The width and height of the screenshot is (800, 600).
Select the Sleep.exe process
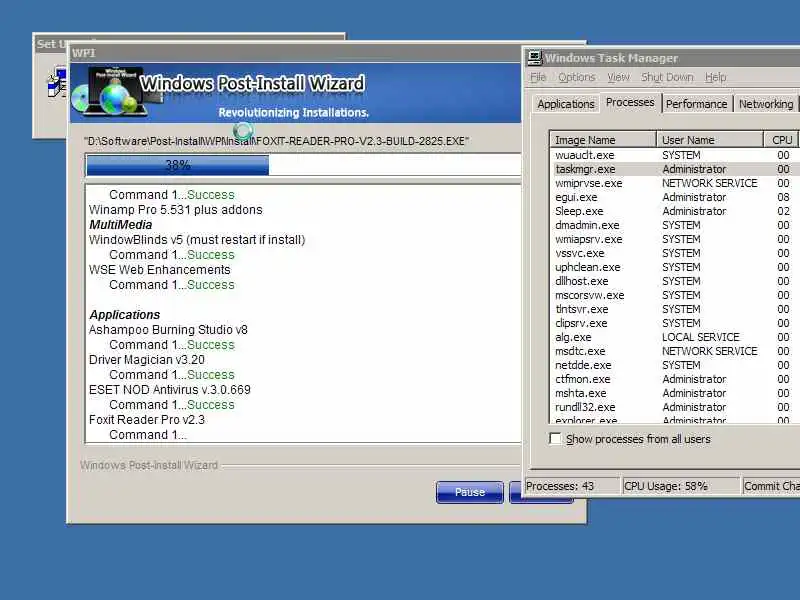[673, 211]
